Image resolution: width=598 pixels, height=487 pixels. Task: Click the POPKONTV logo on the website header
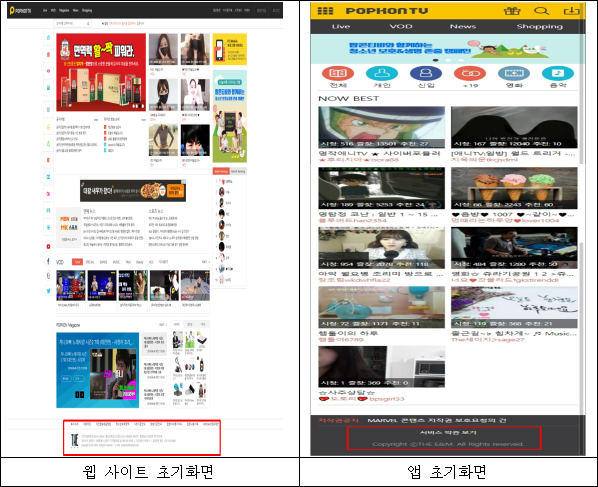tap(21, 10)
